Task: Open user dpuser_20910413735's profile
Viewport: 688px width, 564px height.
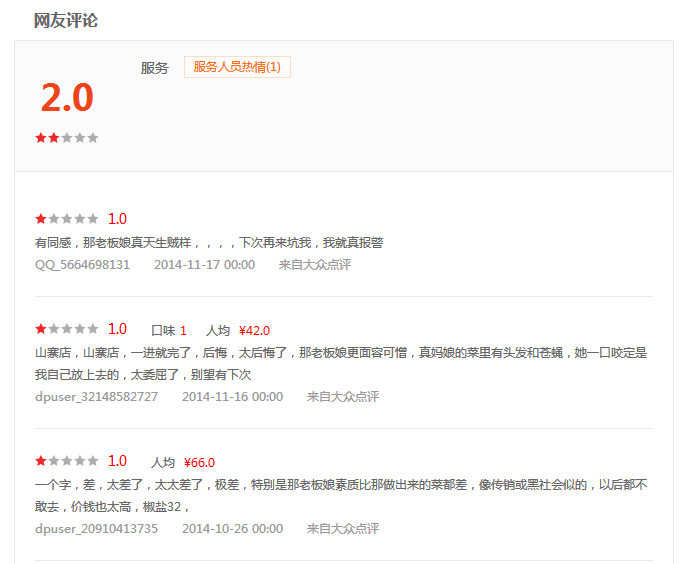Action: (97, 529)
